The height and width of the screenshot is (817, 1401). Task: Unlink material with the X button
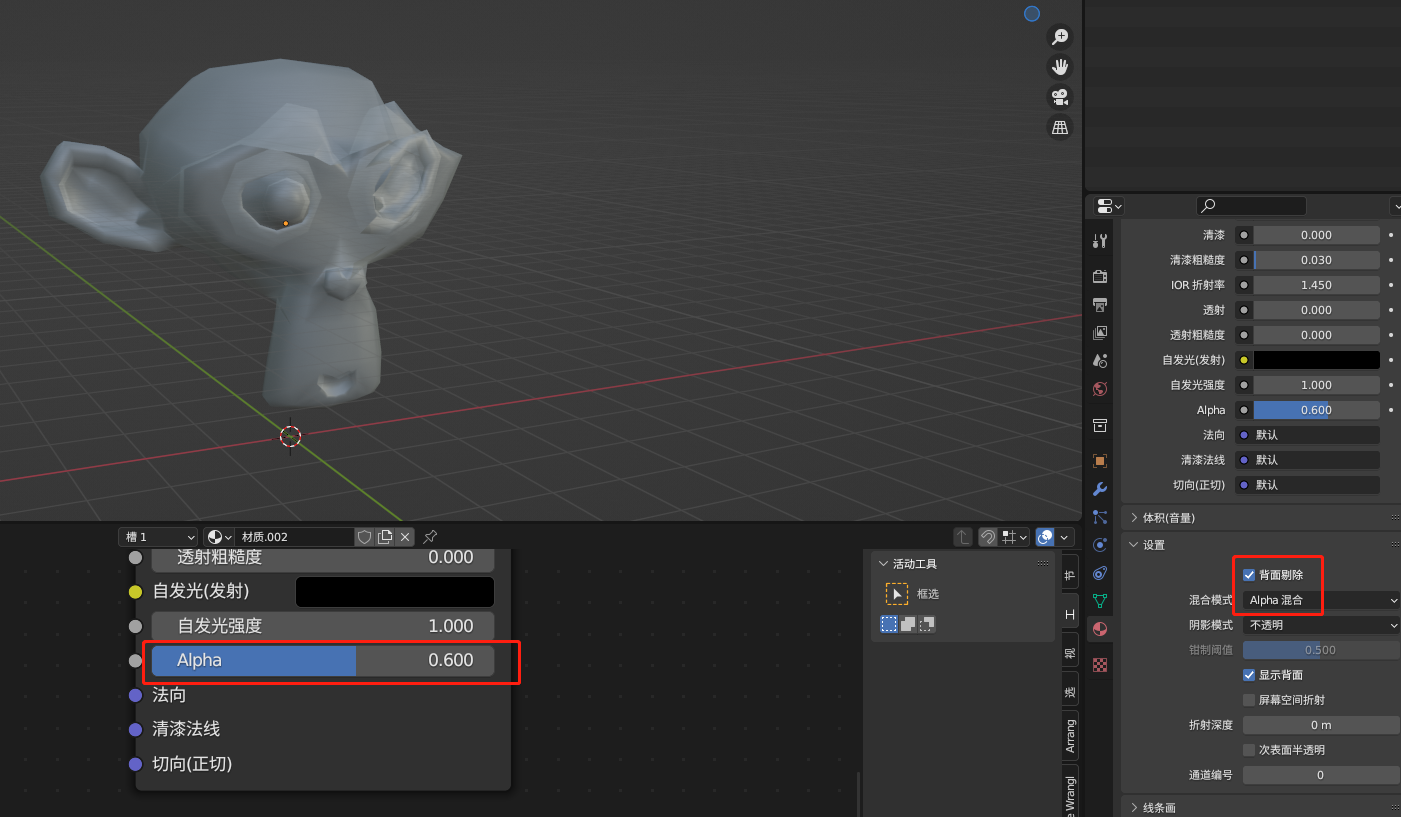pos(405,537)
